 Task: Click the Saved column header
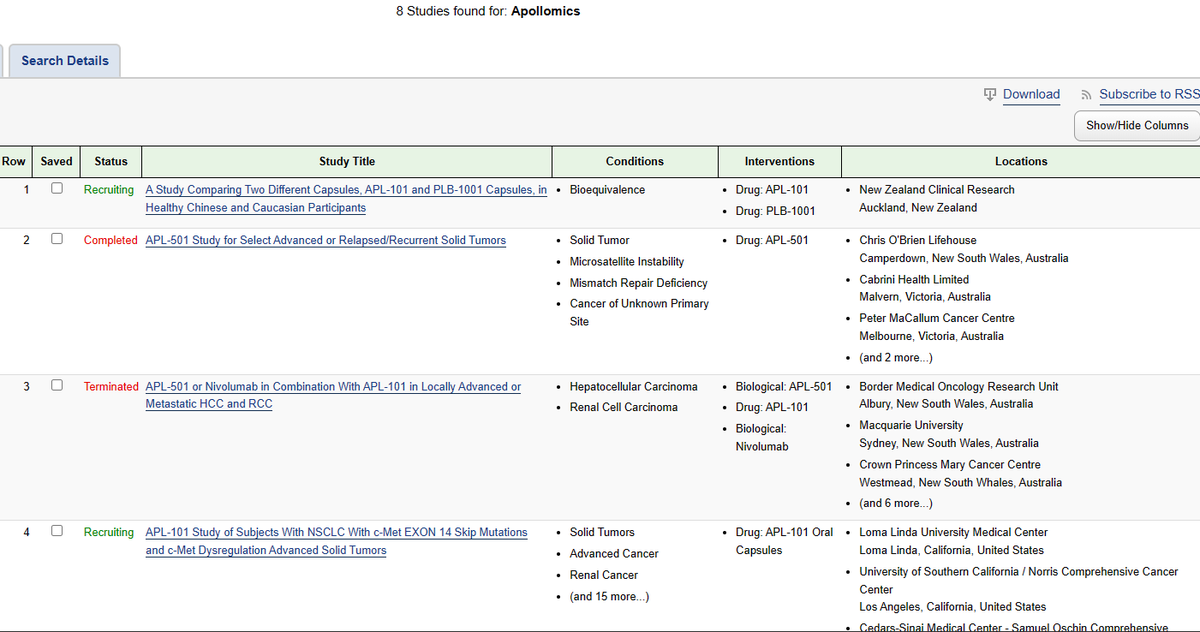tap(56, 161)
